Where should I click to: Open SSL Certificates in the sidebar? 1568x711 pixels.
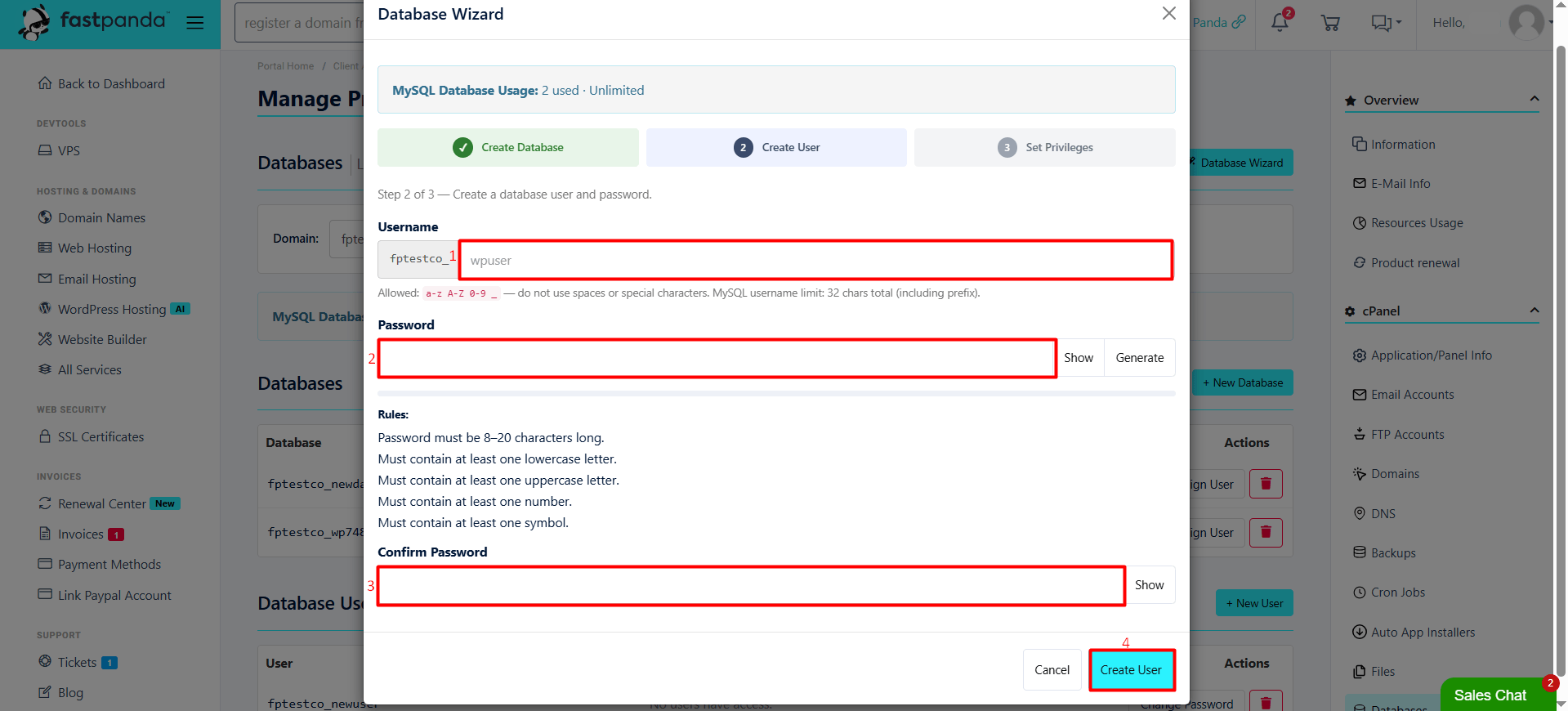(x=91, y=436)
